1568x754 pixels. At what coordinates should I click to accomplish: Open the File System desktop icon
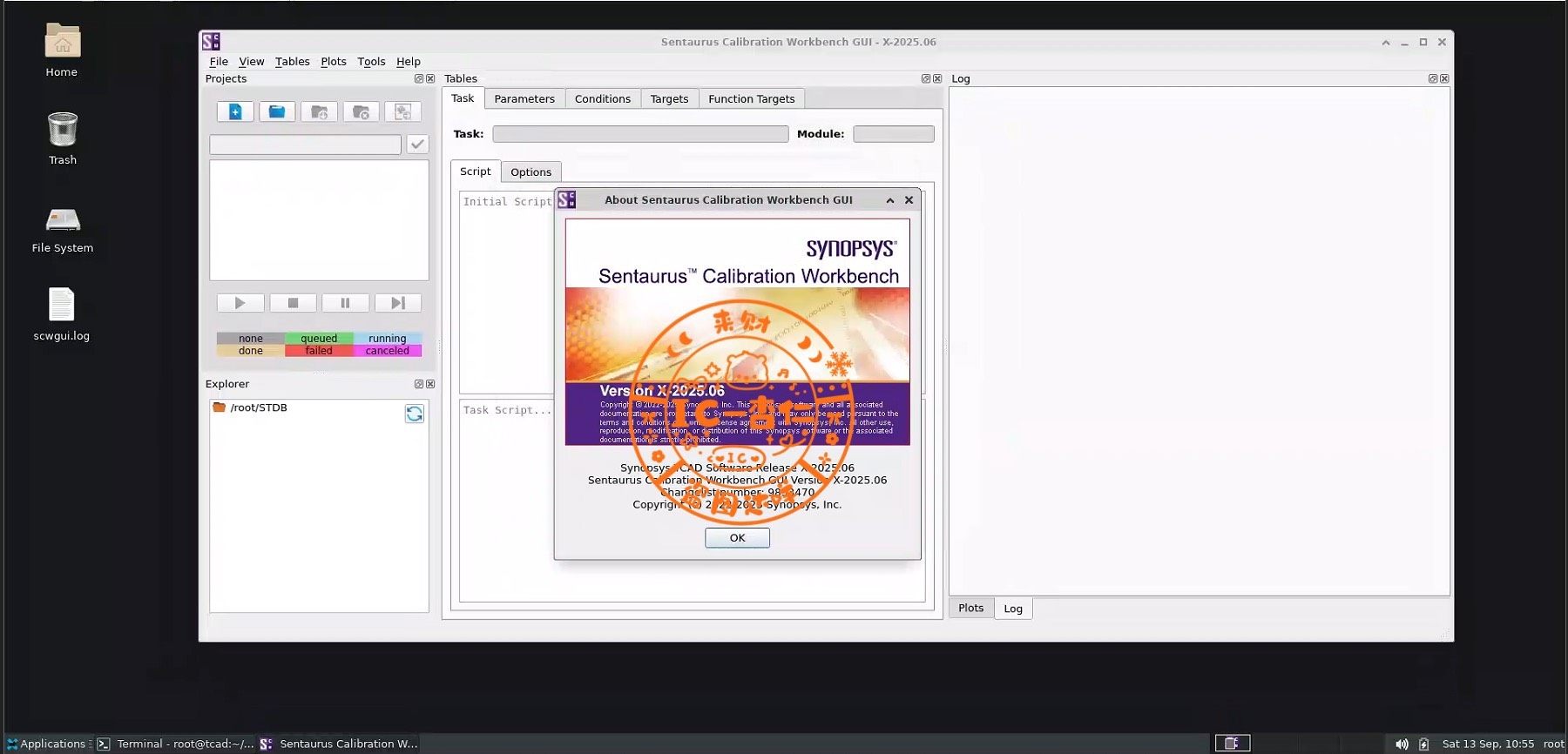(63, 229)
